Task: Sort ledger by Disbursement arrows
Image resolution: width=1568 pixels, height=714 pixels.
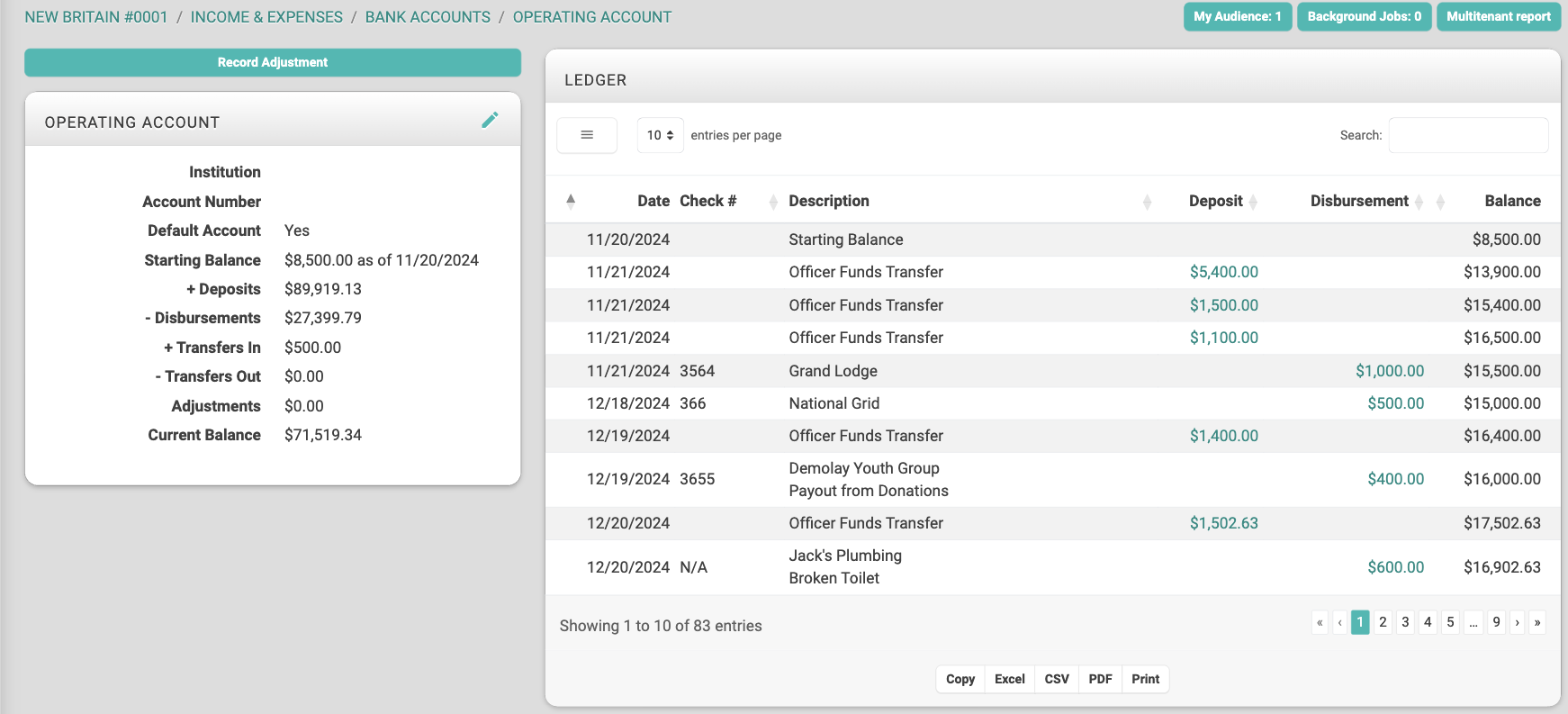Action: point(1419,201)
